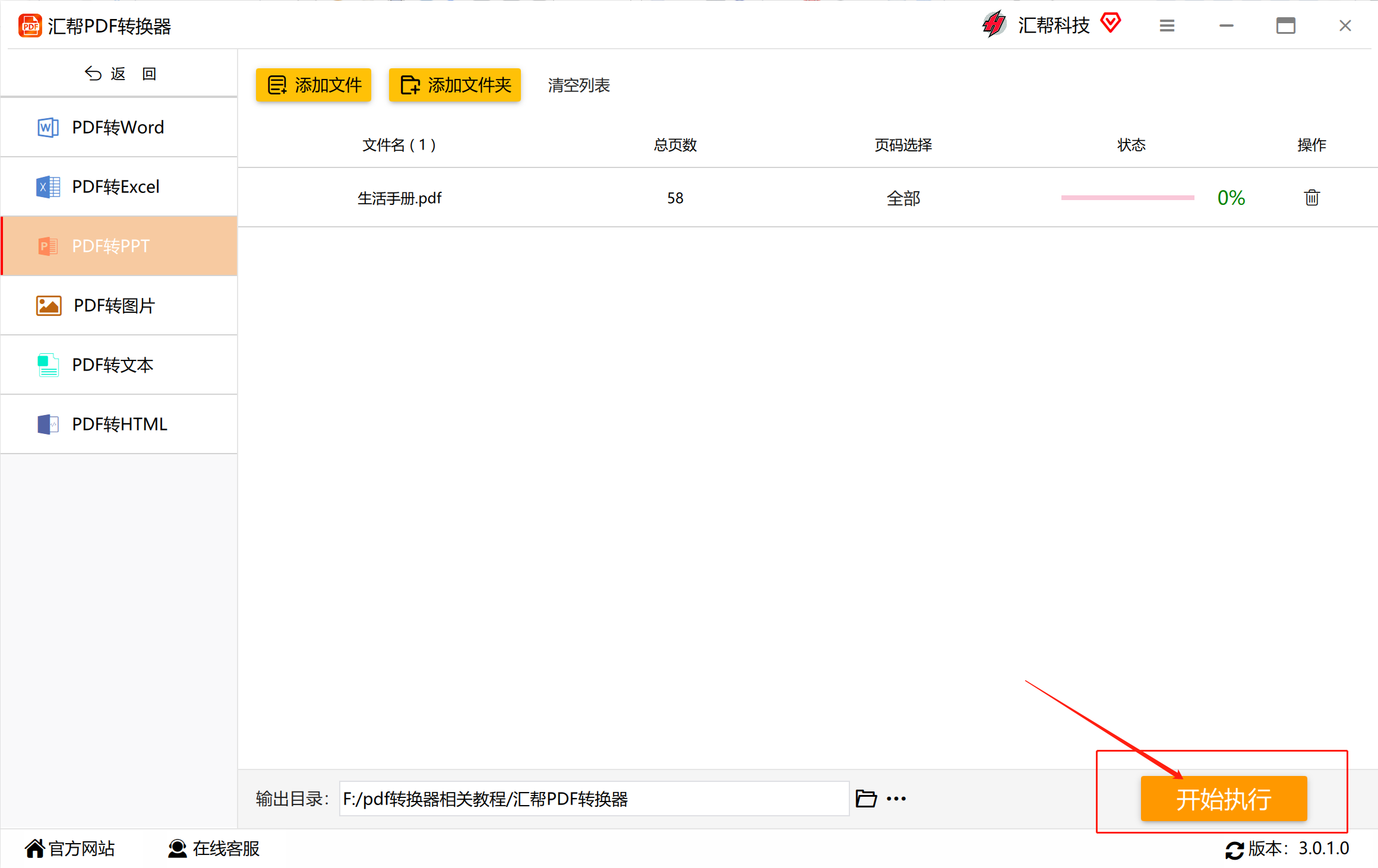Open 全部 page selection for 生活手册.pdf

(x=903, y=198)
